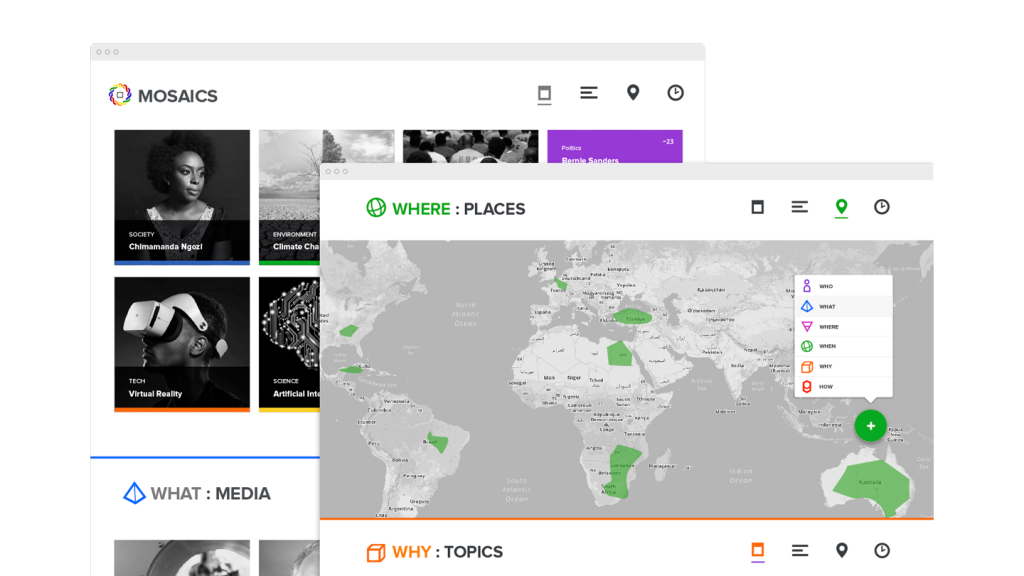Image resolution: width=1024 pixels, height=576 pixels.
Task: Click the orange cube icon beside WHY:TOPICS
Action: [x=375, y=551]
